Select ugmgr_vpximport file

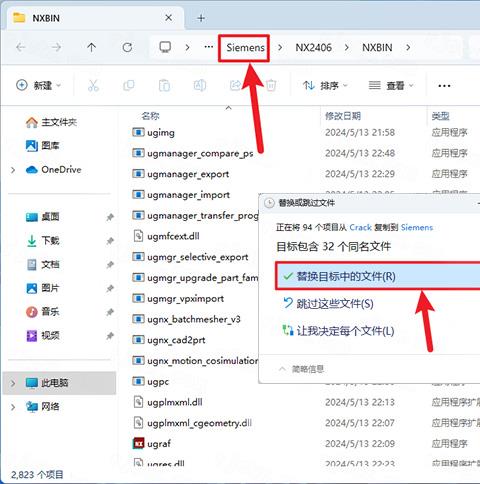pyautogui.click(x=178, y=298)
